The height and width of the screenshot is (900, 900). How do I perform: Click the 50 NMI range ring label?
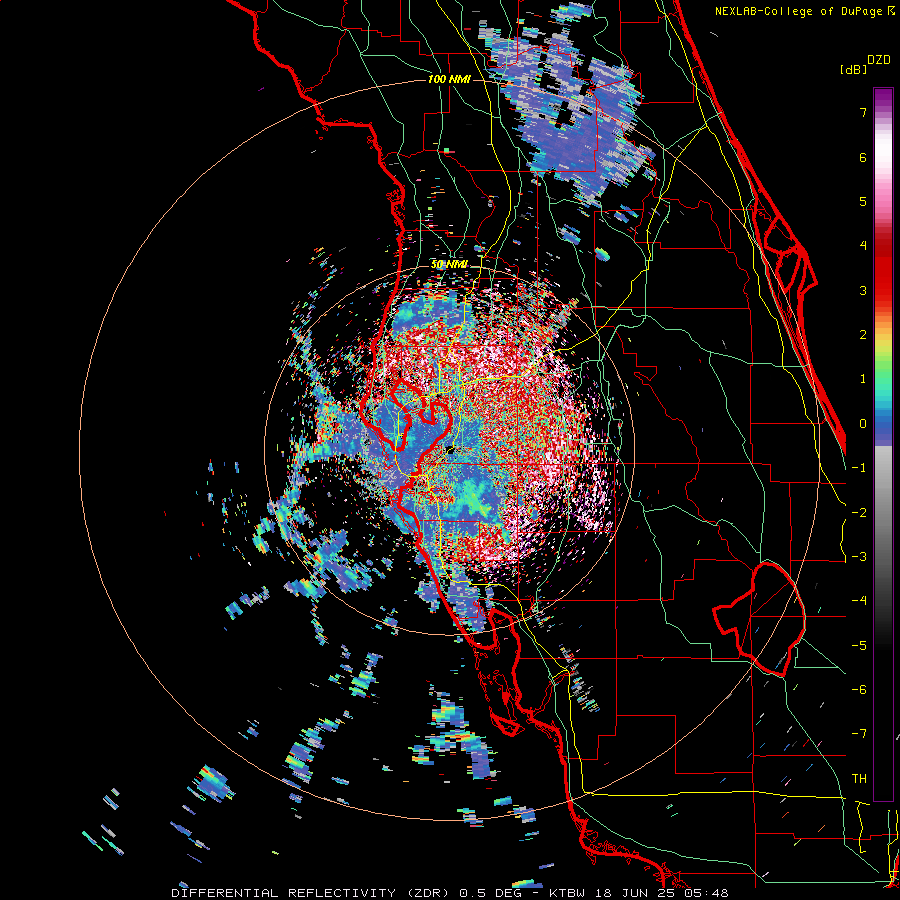pos(449,264)
